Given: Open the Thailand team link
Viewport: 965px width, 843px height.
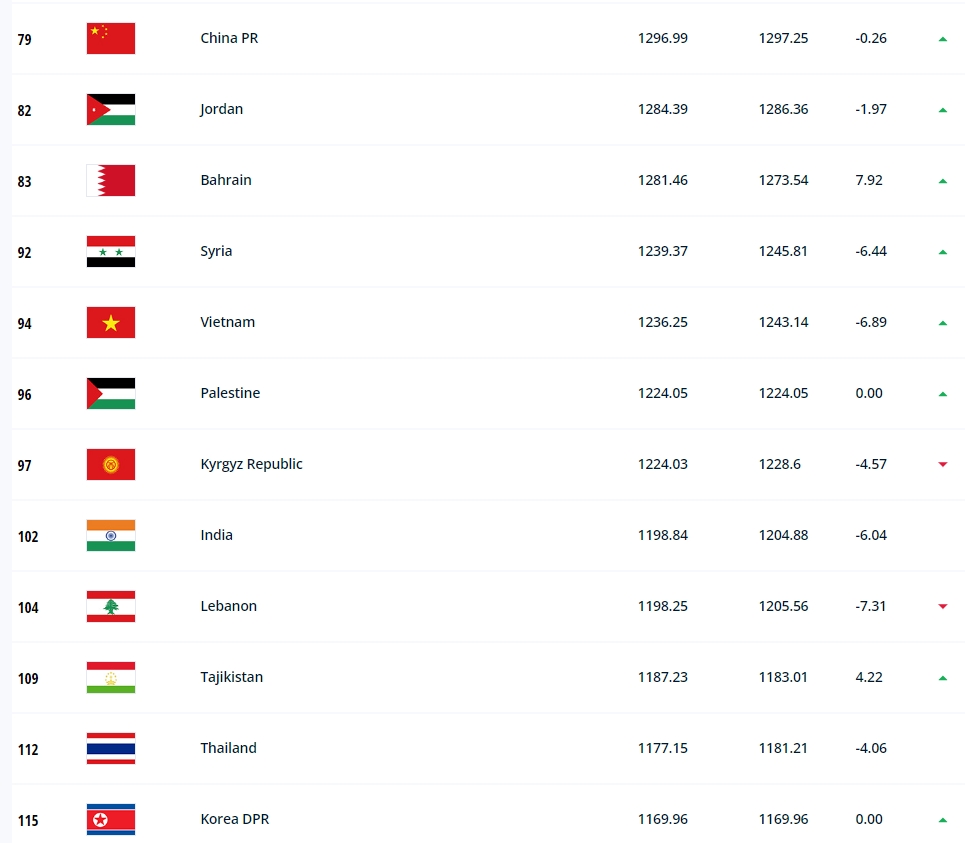Looking at the screenshot, I should coord(228,748).
